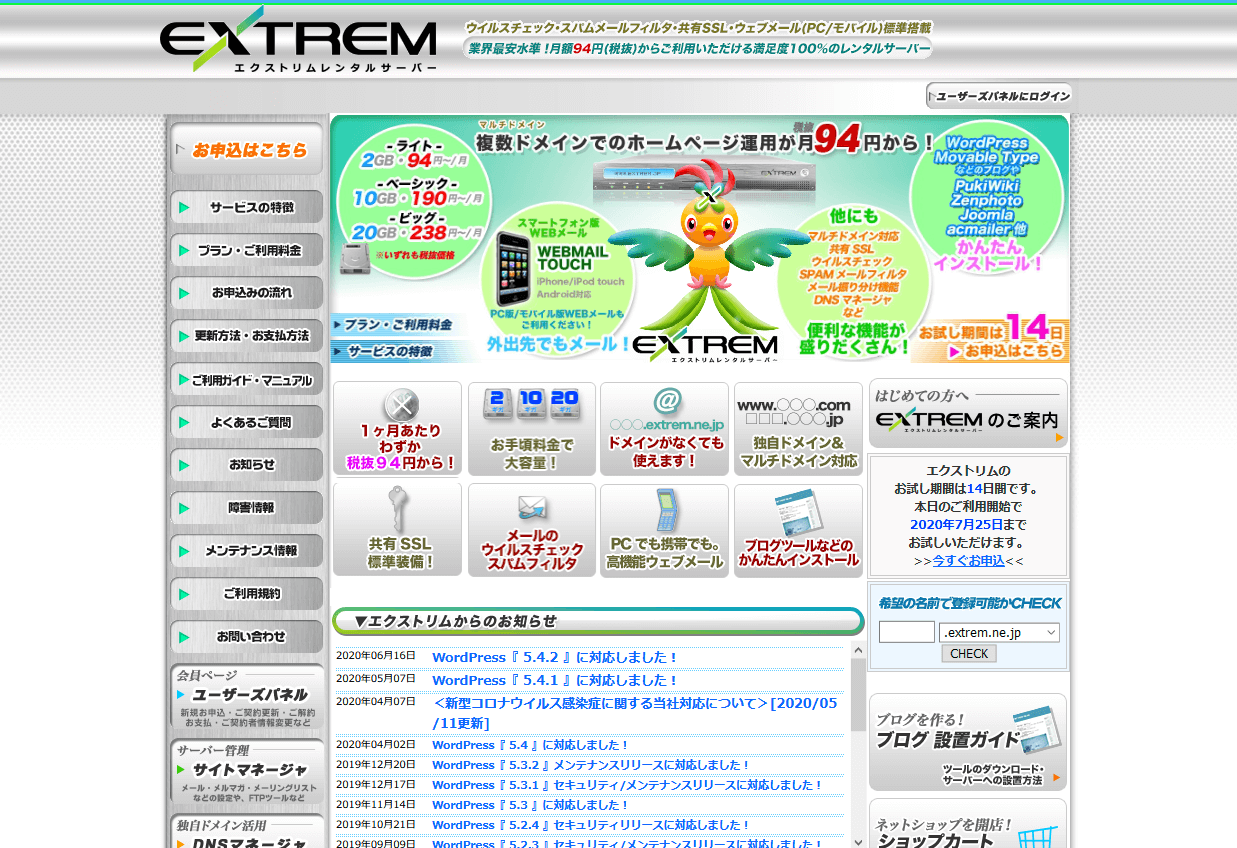Viewport: 1237px width, 848px height.
Task: Click the bird mascot on the banner
Action: click(707, 245)
